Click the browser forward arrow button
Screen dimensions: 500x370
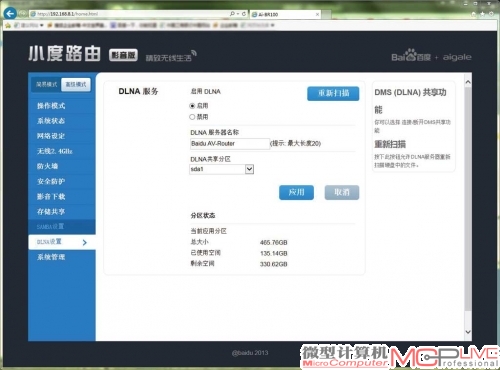[23, 14]
